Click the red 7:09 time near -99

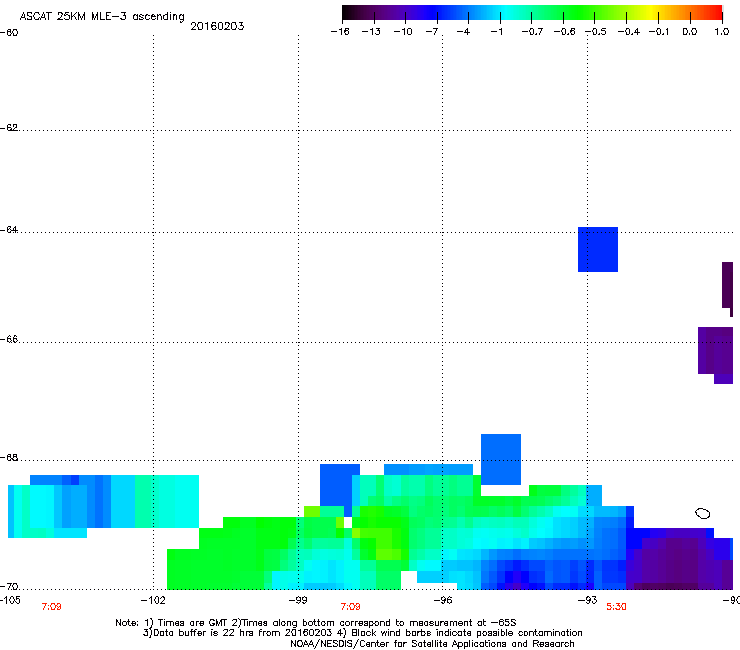350,607
